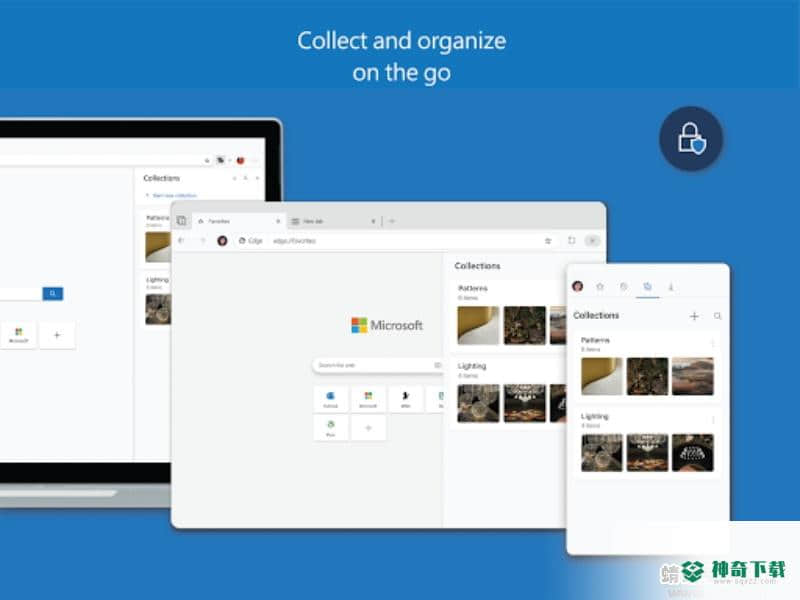Switch to Collections tab in mobile panel
Screen dimensions: 800x600
[x=647, y=287]
